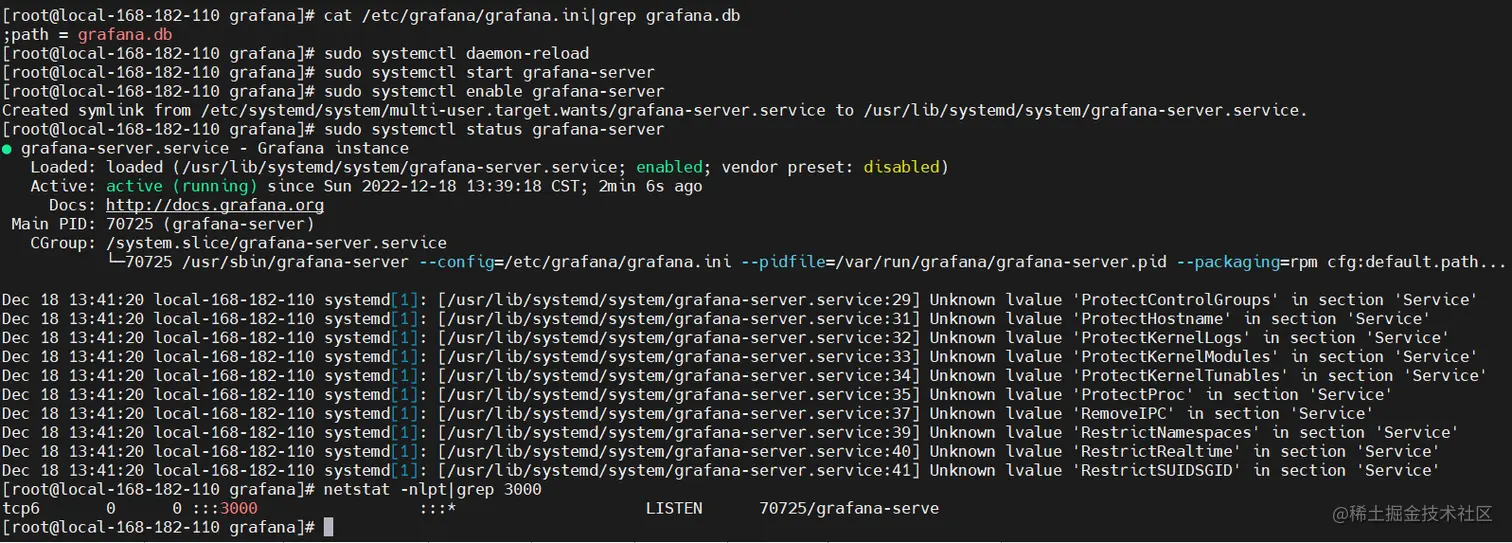Select the 'RestrictSUIDSGID' lvalue text

(x=1157, y=471)
